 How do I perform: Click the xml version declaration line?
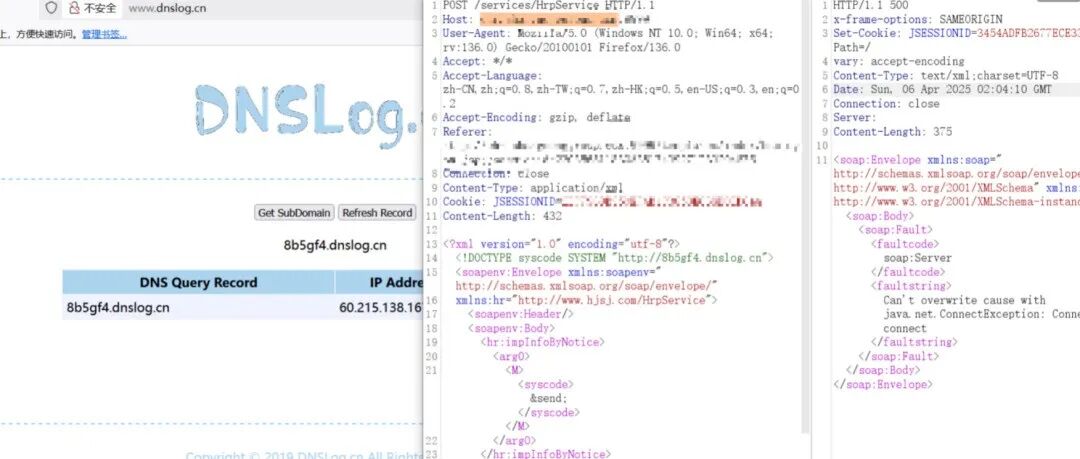561,244
